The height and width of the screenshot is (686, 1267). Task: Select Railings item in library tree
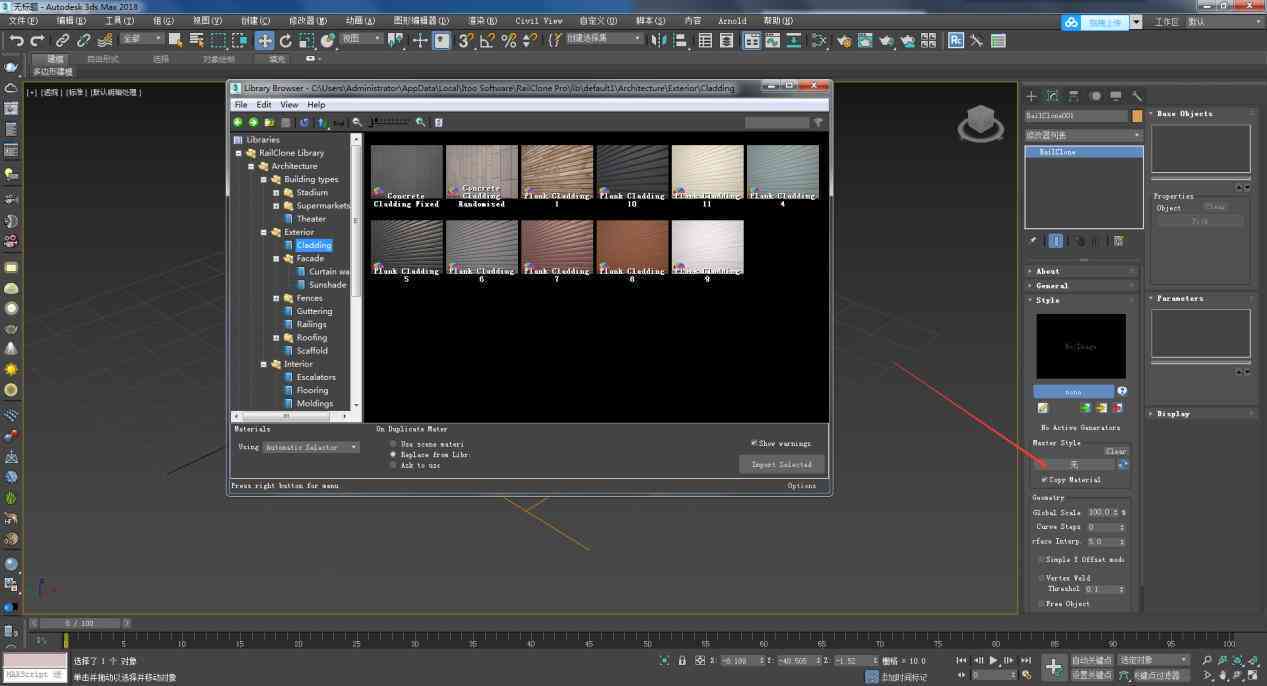pyautogui.click(x=311, y=324)
